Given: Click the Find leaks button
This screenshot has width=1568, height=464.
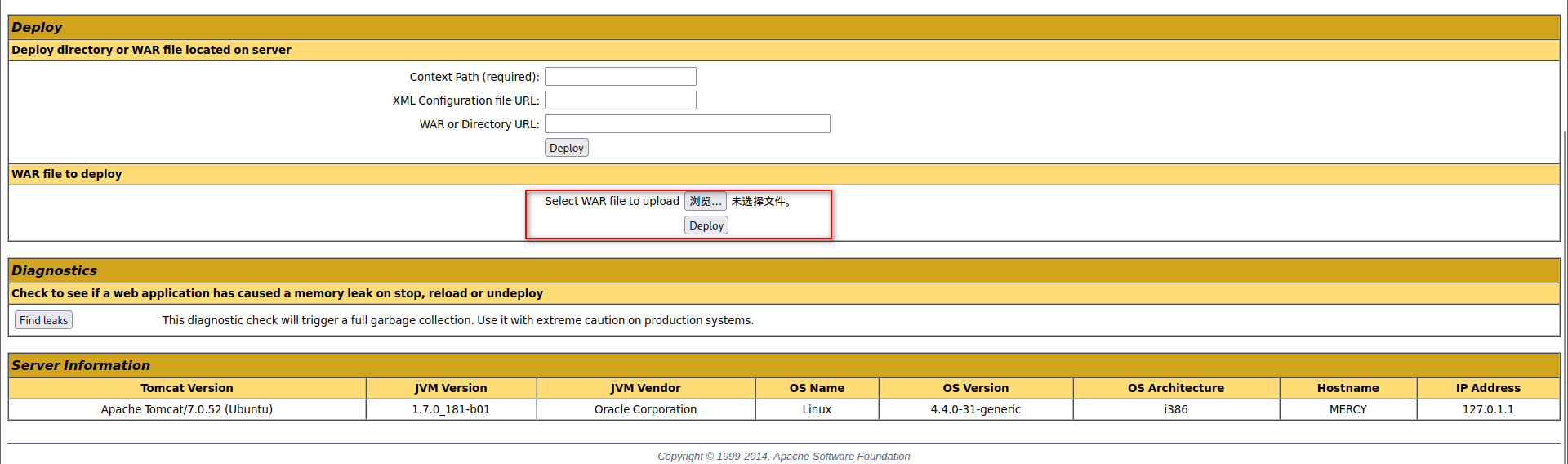Looking at the screenshot, I should tap(44, 320).
